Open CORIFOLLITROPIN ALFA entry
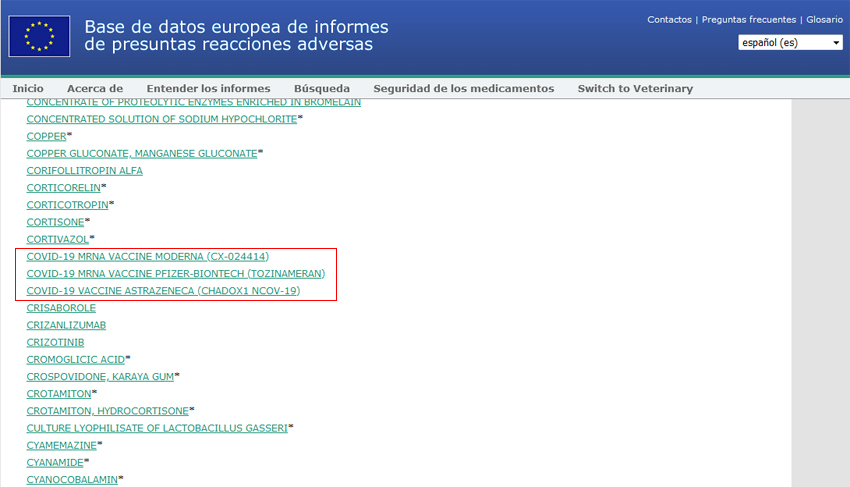 (x=84, y=171)
